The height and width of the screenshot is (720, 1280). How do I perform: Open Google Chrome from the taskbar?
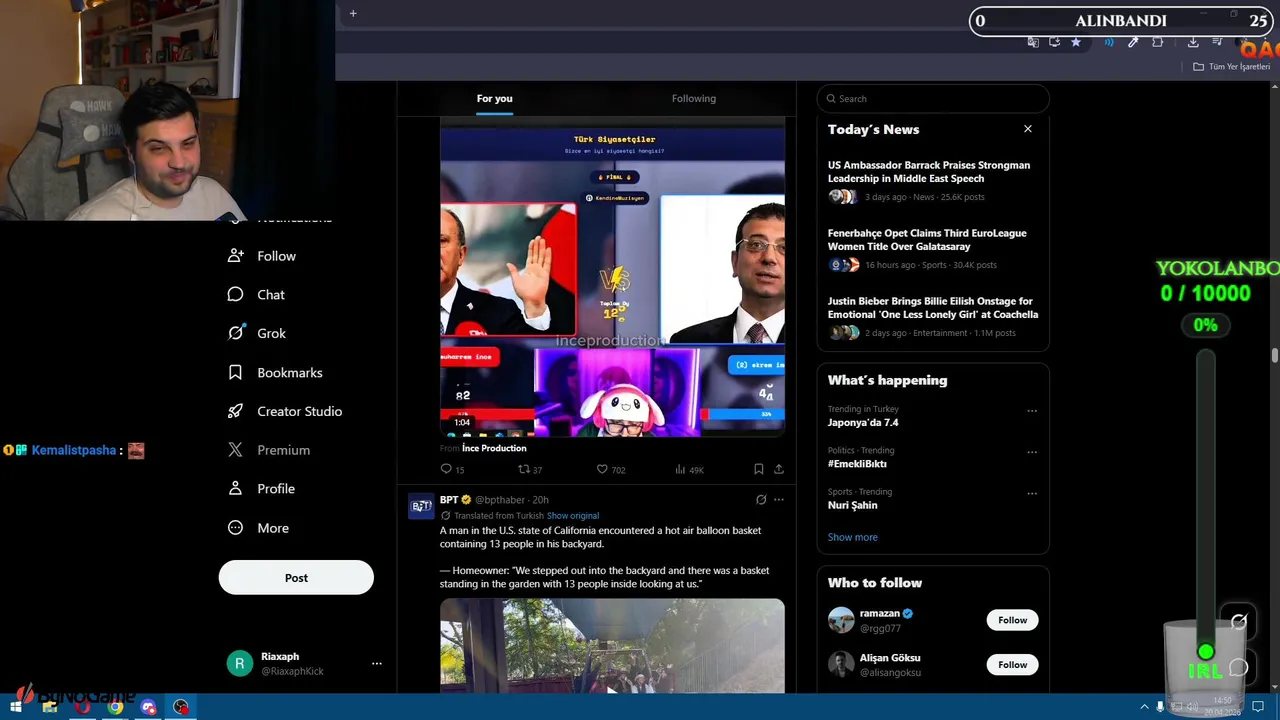pyautogui.click(x=116, y=707)
